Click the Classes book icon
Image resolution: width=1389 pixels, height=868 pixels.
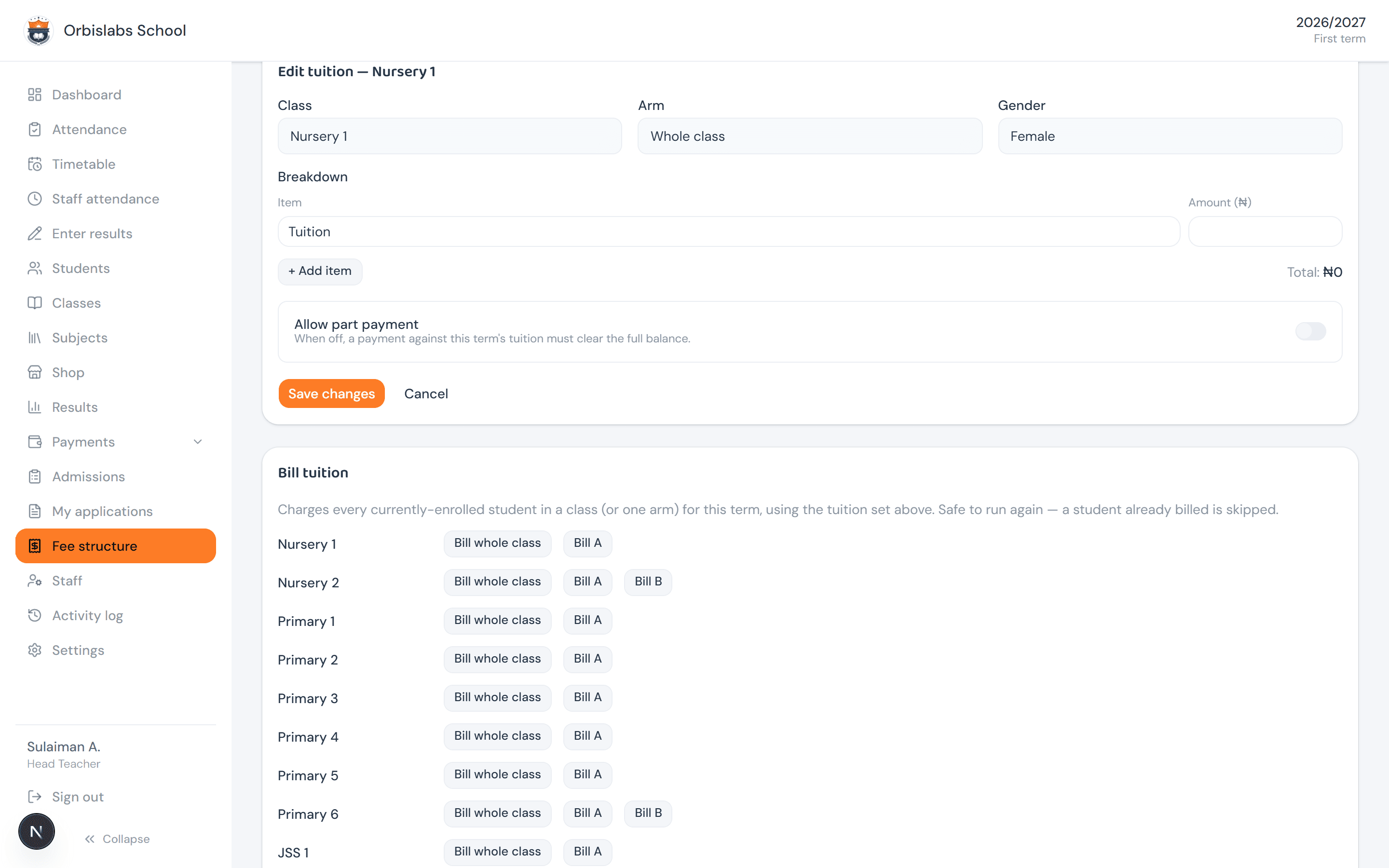[34, 303]
